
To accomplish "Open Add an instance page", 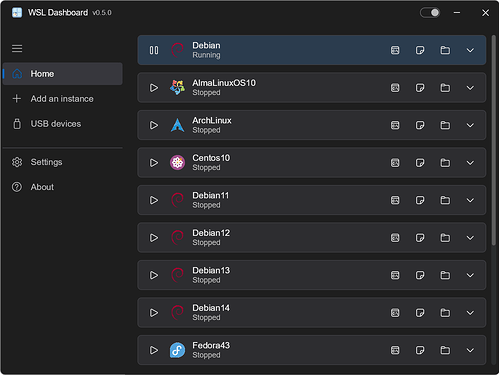I will (x=63, y=99).
